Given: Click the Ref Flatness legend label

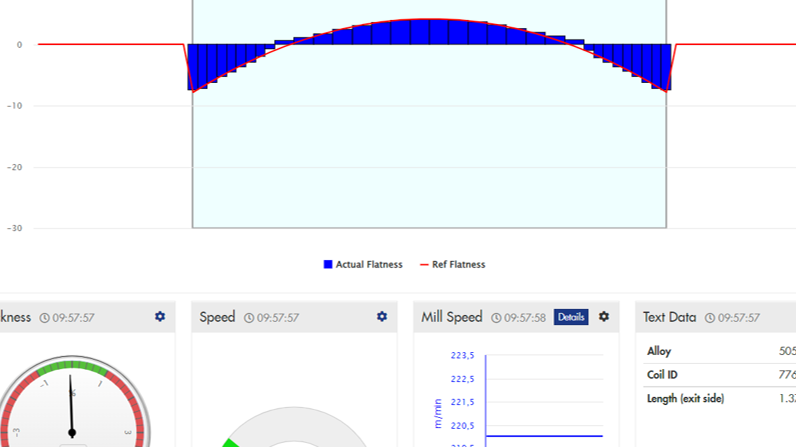Looking at the screenshot, I should click(x=458, y=264).
